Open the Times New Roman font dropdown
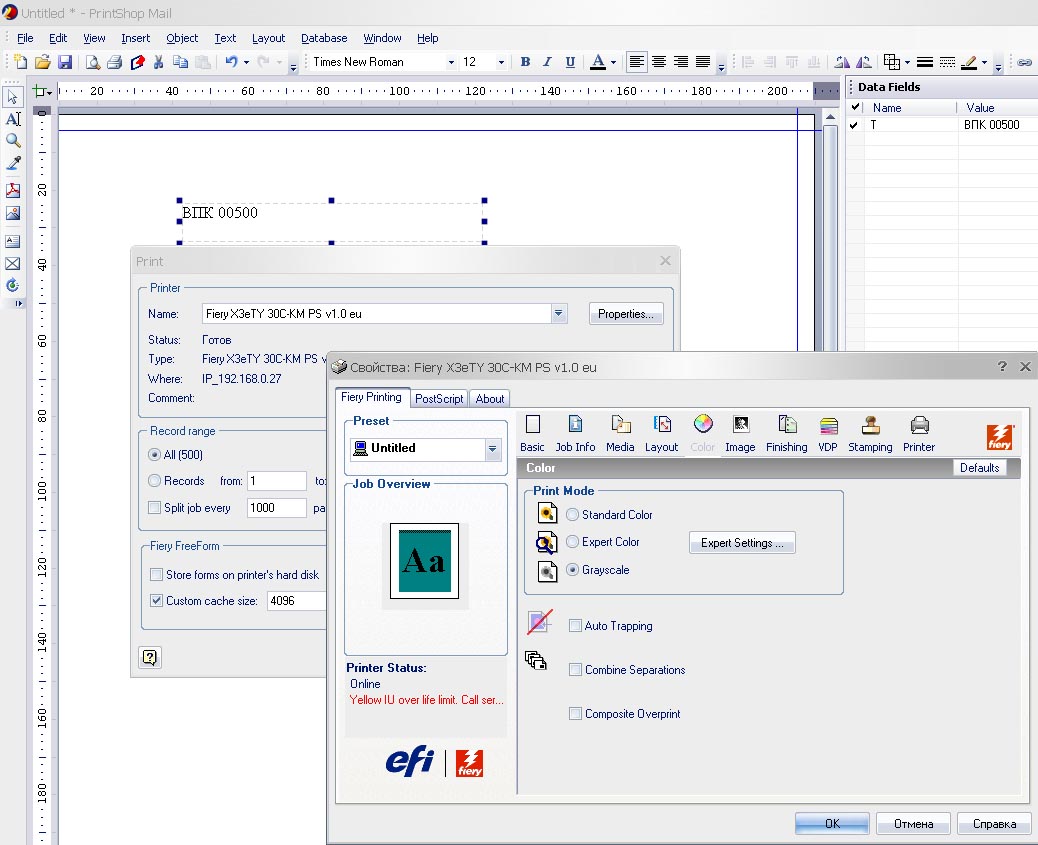Screen dimensions: 1038x845 pyautogui.click(x=451, y=62)
